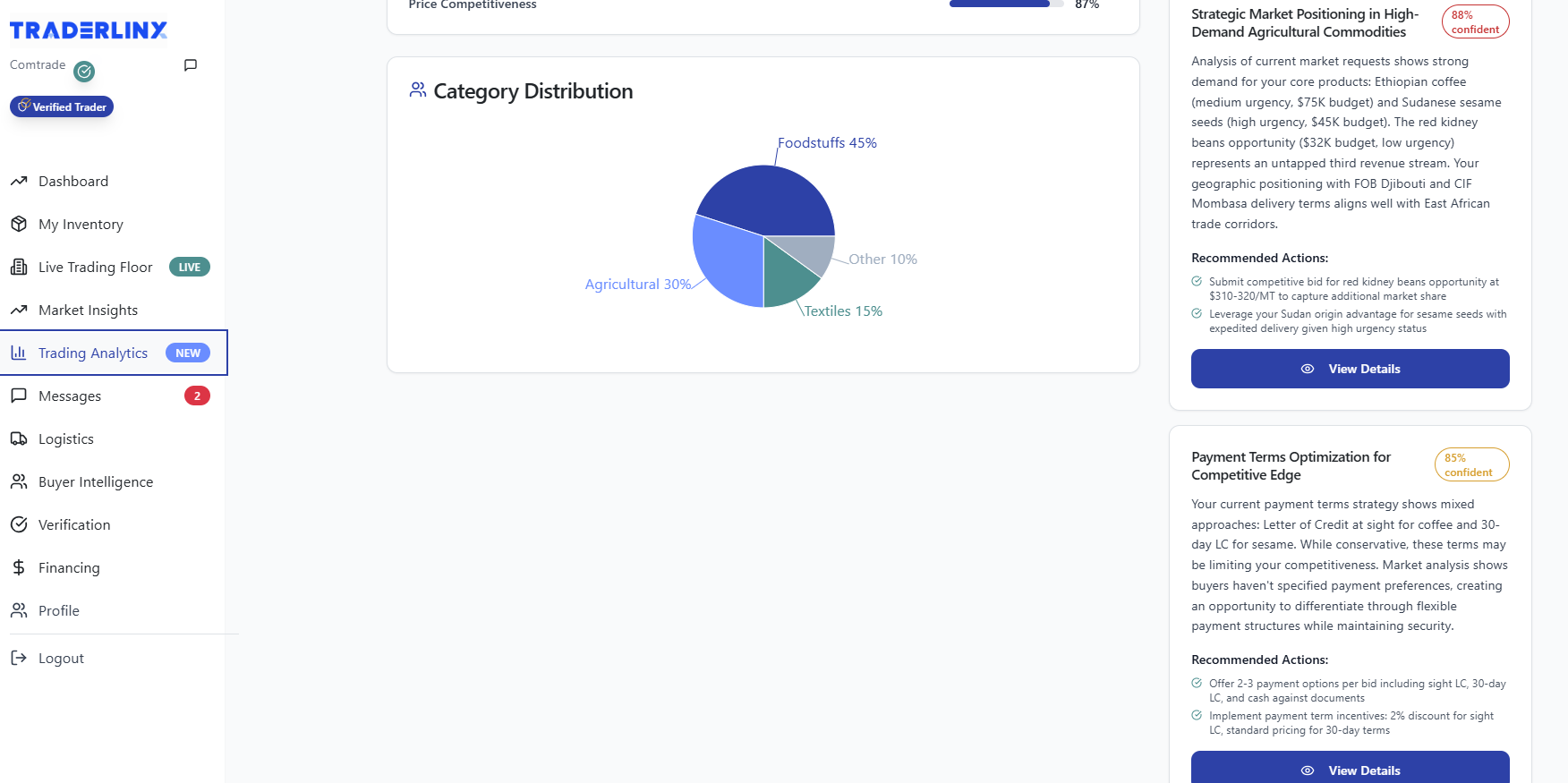This screenshot has width=1568, height=783.
Task: Open the Dashboard from the sidebar
Action: pos(73,181)
